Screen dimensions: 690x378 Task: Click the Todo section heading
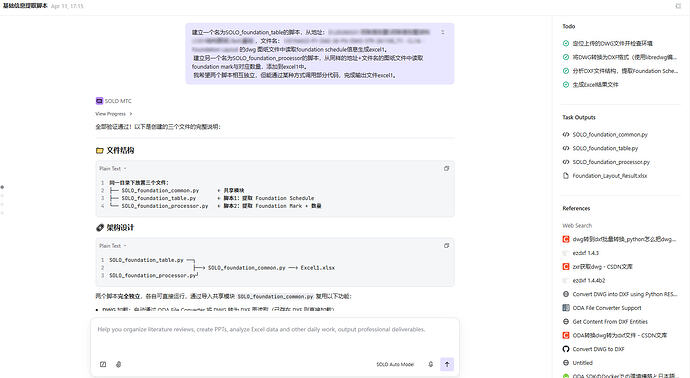[569, 26]
